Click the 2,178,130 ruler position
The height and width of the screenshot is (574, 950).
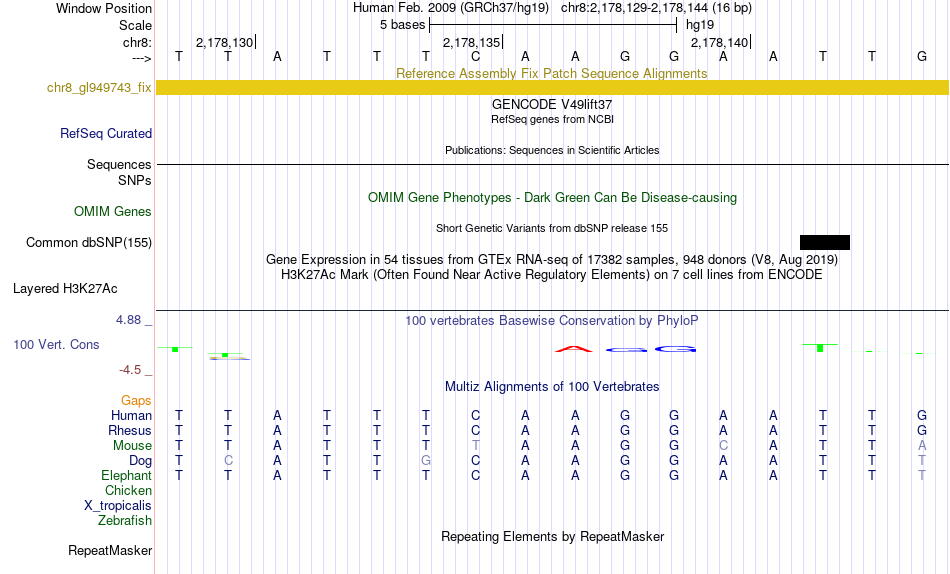pos(224,42)
